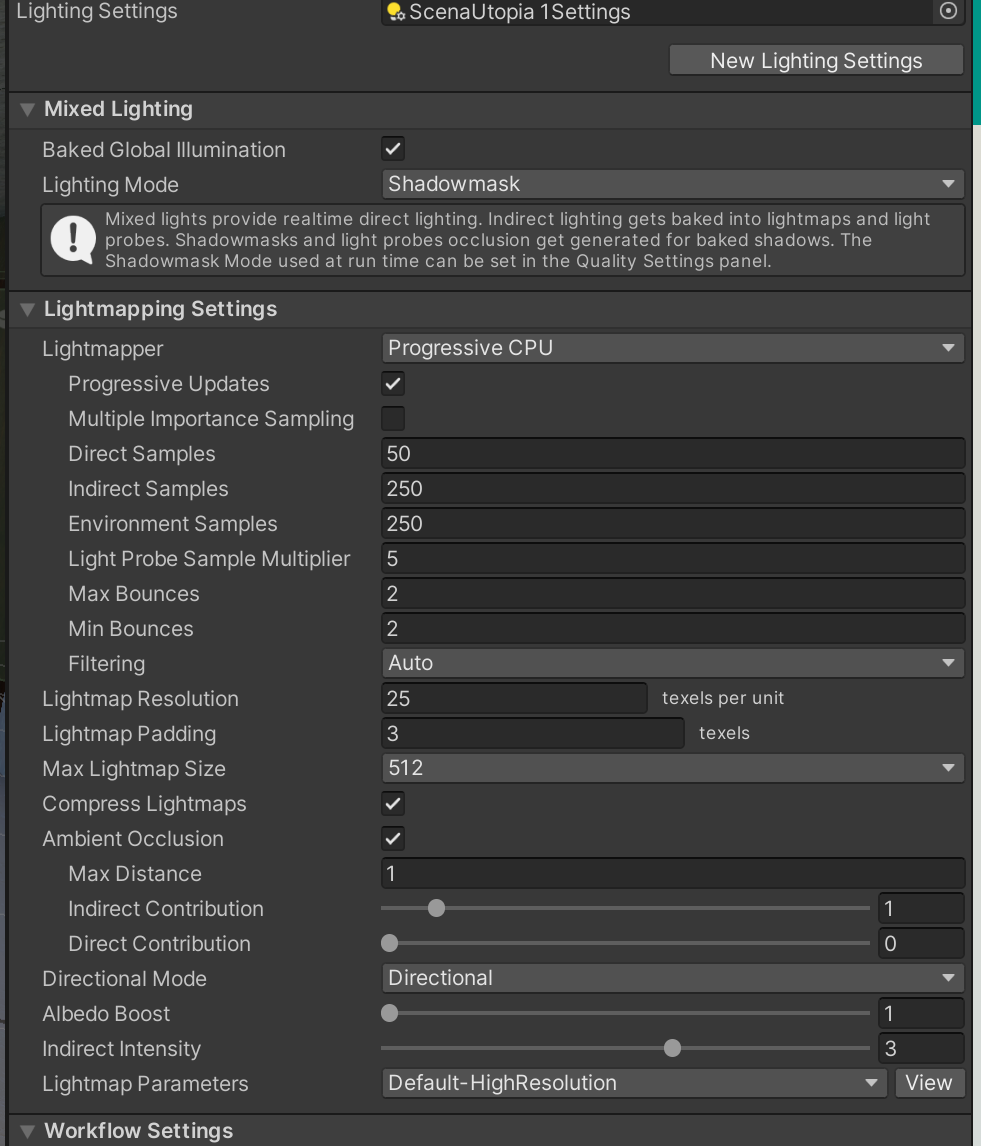Click the warning icon in the Mixed Lighting info box
The height and width of the screenshot is (1146, 981).
(x=73, y=239)
